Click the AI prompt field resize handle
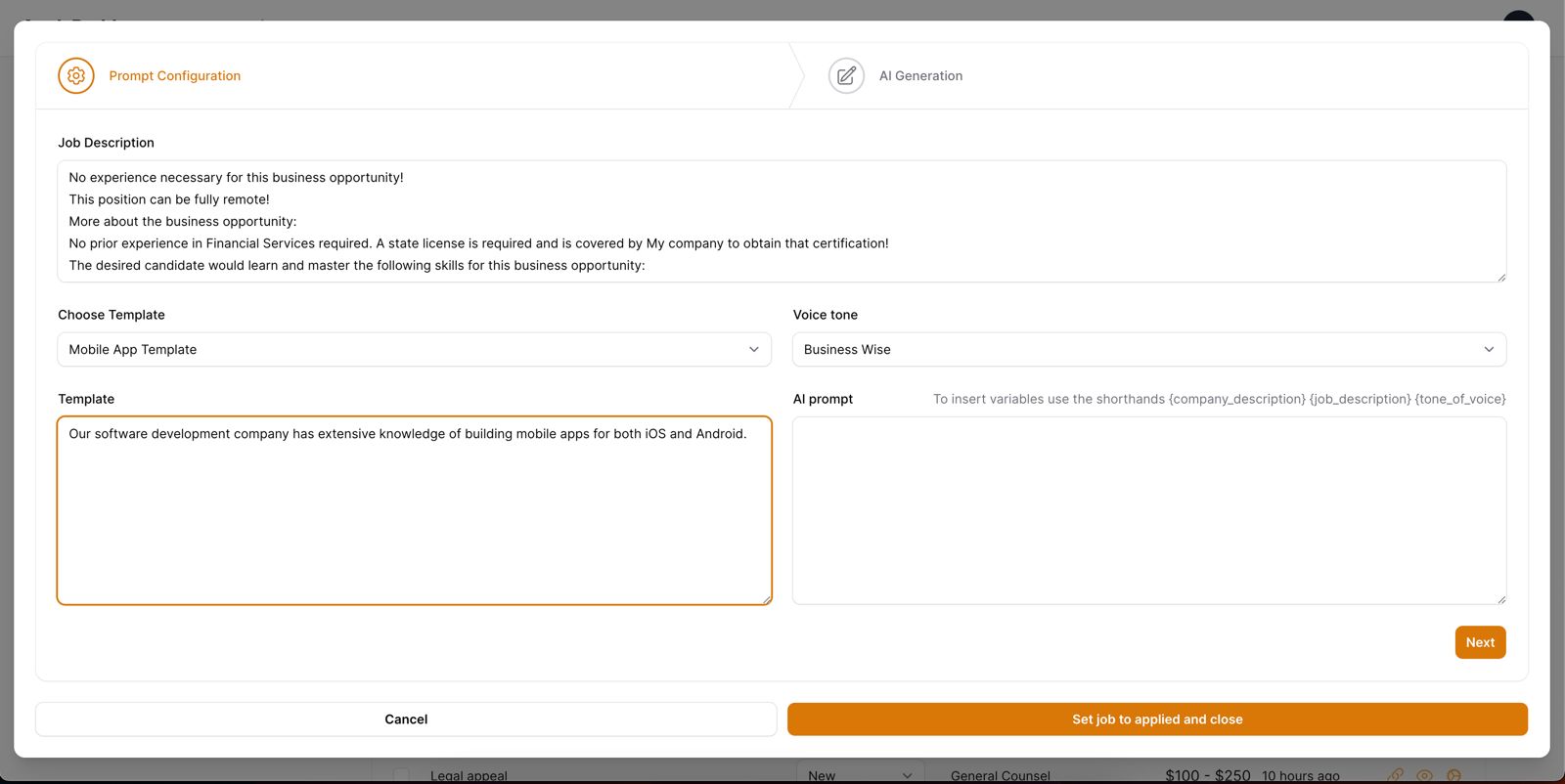 [1501, 599]
